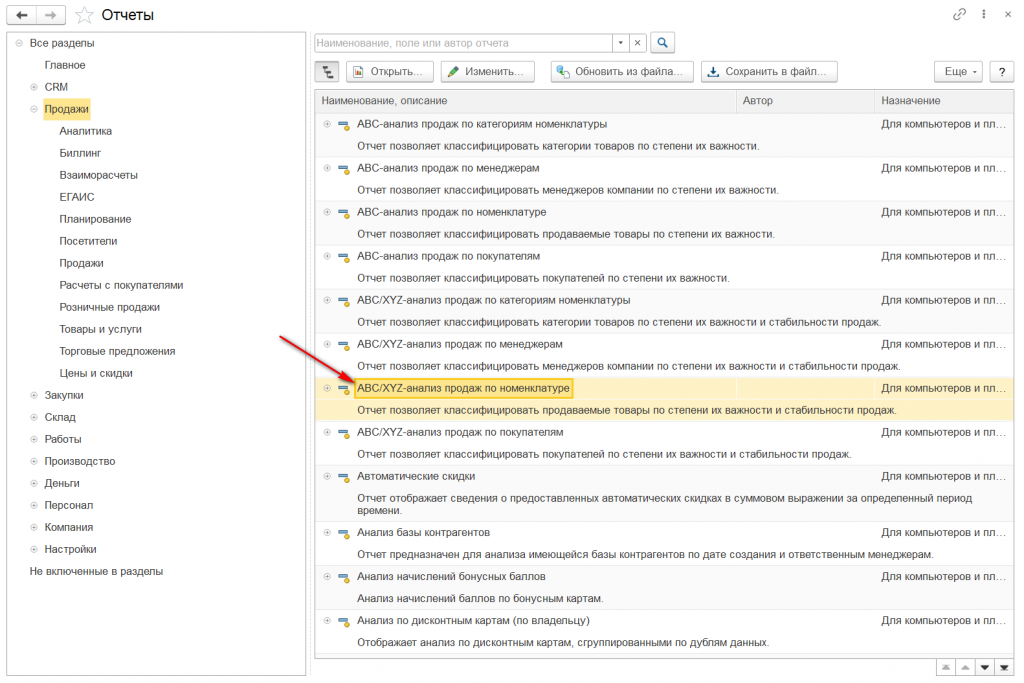Select ABC/XYZ-анализ продаж по покупателям report
This screenshot has height=683, width=1024.
pyautogui.click(x=460, y=432)
